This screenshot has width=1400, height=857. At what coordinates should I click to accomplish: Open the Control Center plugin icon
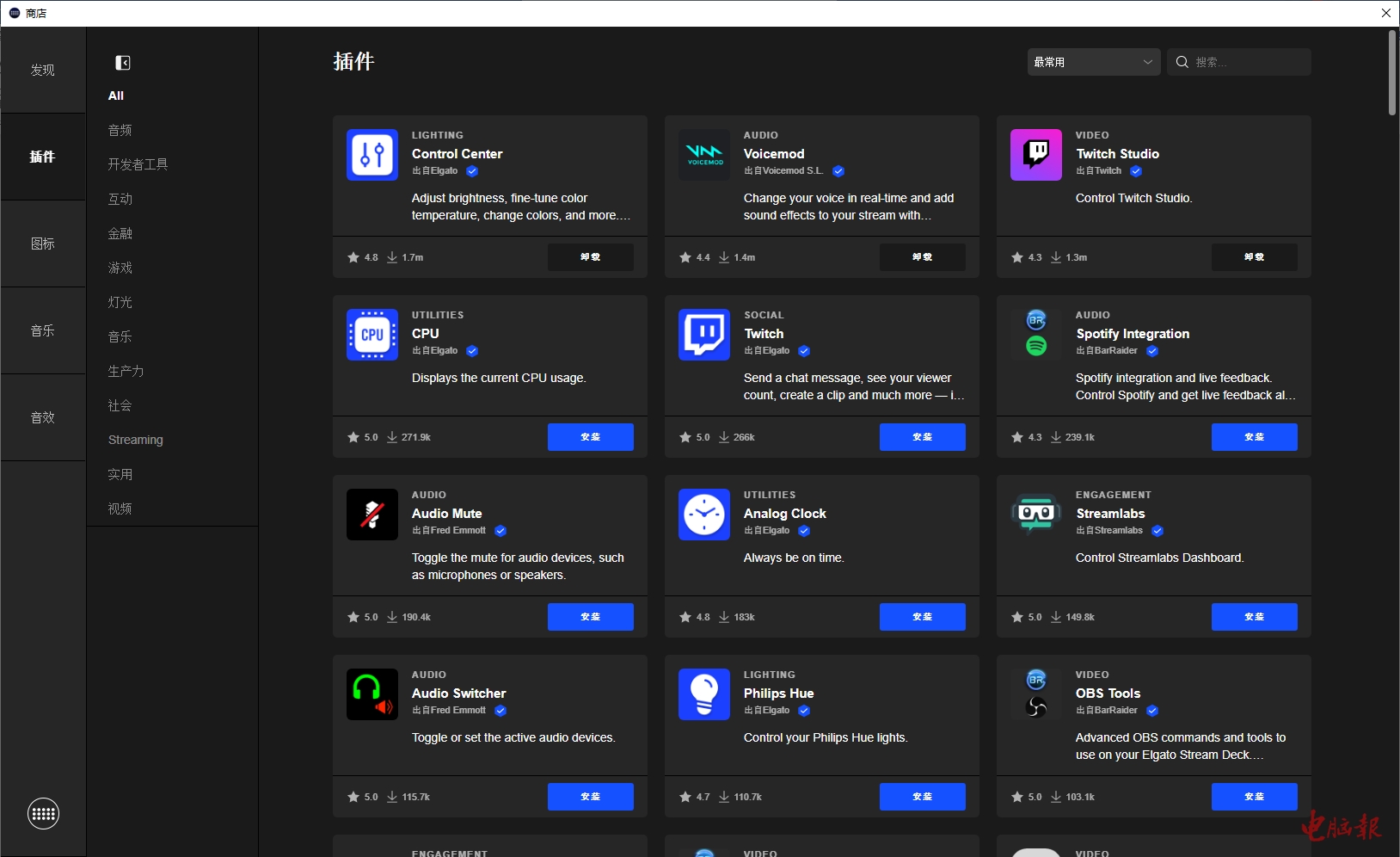(371, 155)
